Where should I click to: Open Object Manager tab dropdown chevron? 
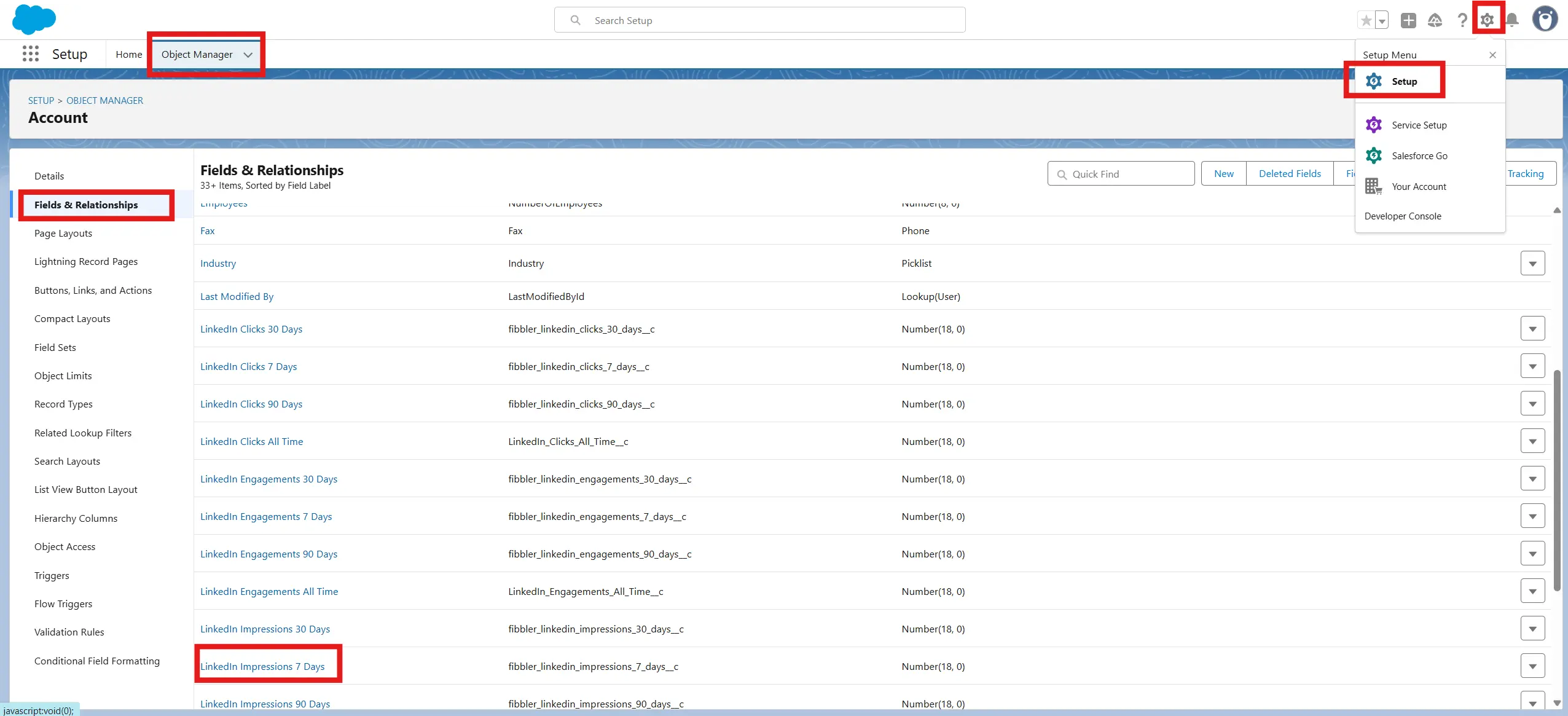[248, 55]
